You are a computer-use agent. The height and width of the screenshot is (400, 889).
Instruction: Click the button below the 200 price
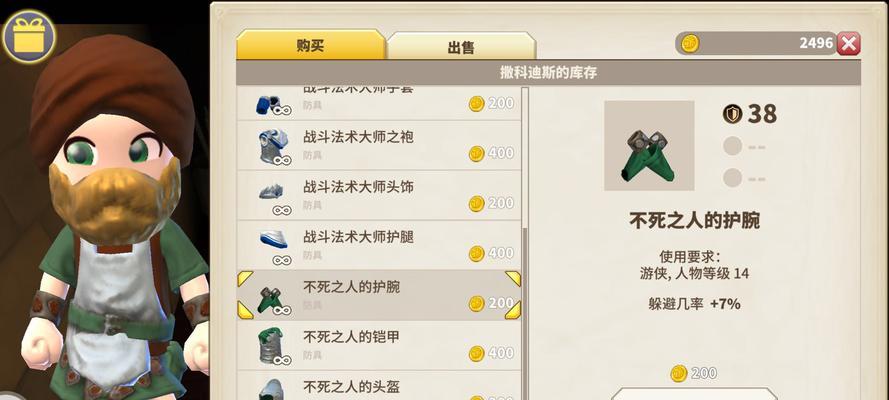(x=694, y=394)
